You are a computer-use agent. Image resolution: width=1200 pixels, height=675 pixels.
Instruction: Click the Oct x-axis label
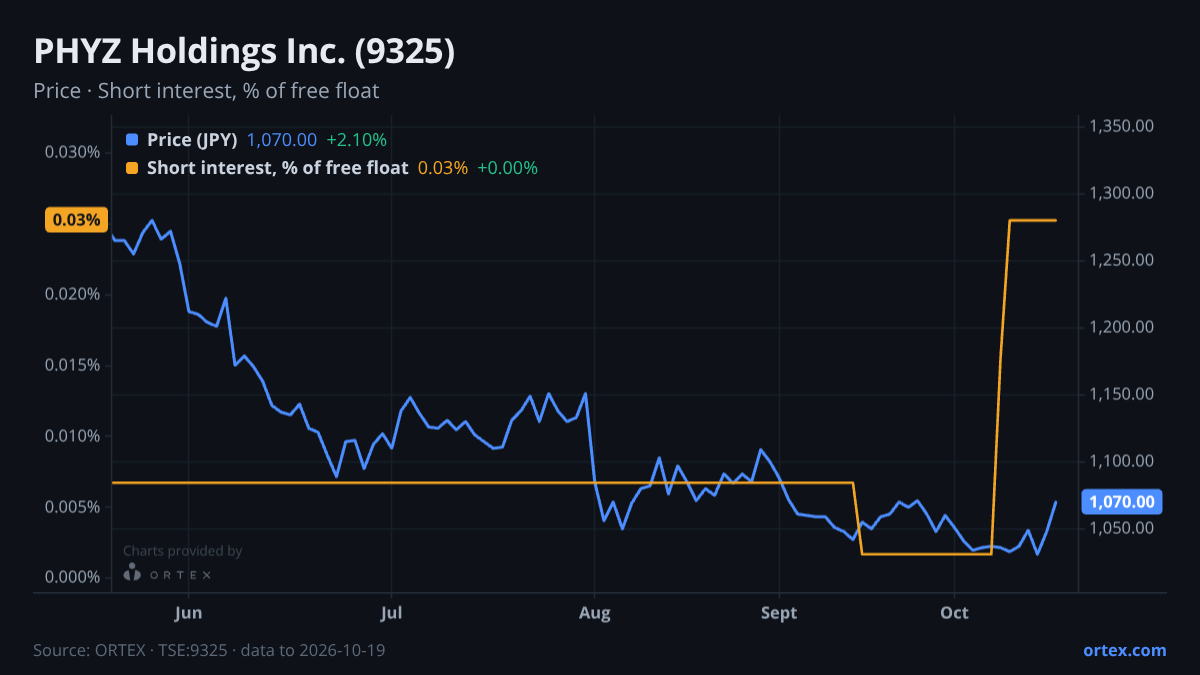pos(955,613)
